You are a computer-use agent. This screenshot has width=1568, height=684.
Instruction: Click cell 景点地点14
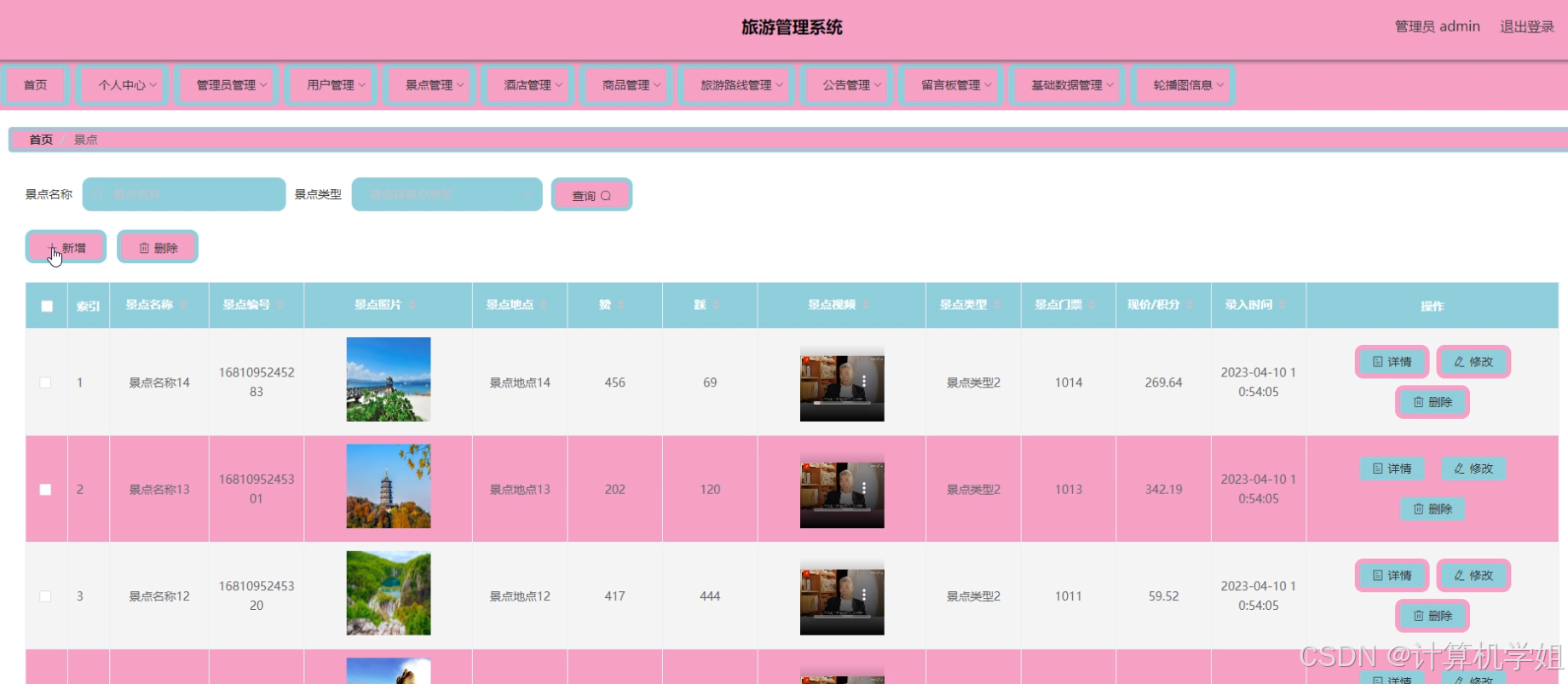coord(520,382)
